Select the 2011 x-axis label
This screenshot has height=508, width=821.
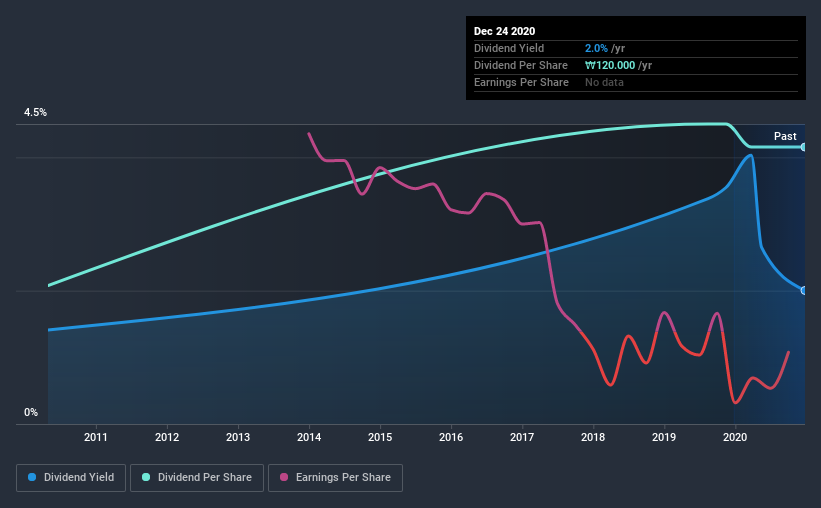point(96,437)
